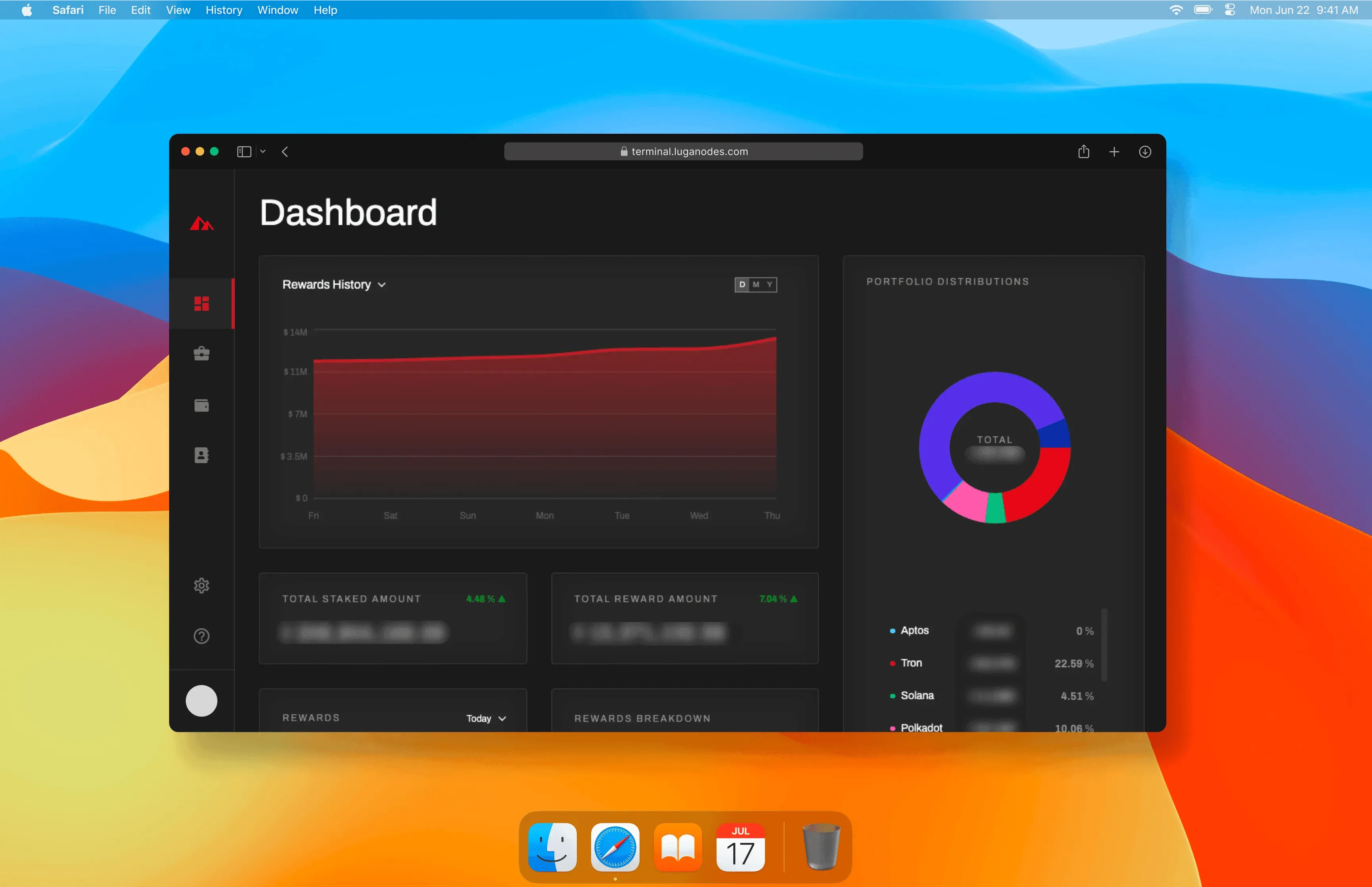Open the briefcase portfolio icon in sidebar
The image size is (1372, 887).
[202, 353]
